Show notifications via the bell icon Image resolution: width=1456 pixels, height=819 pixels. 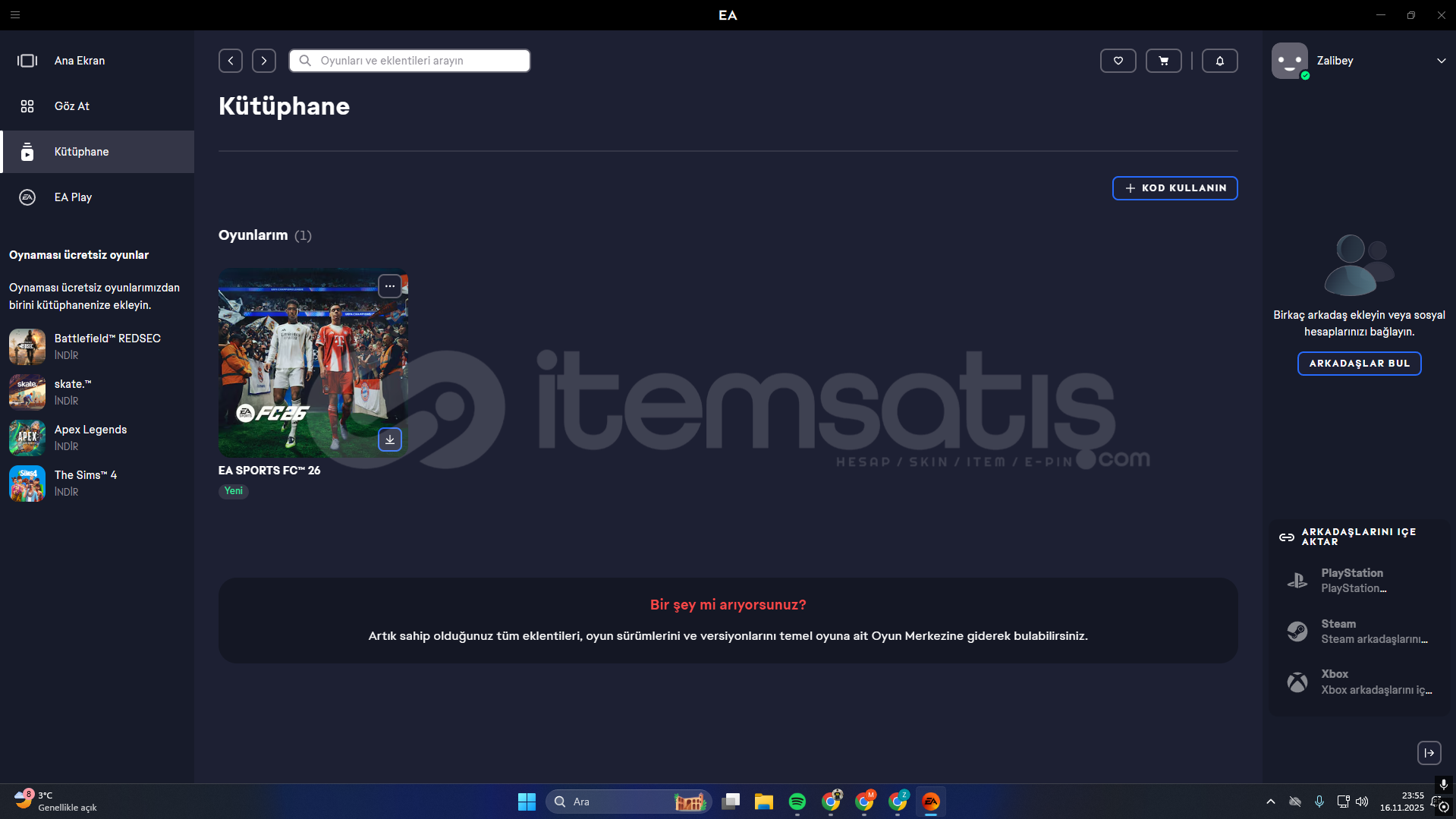1220,61
